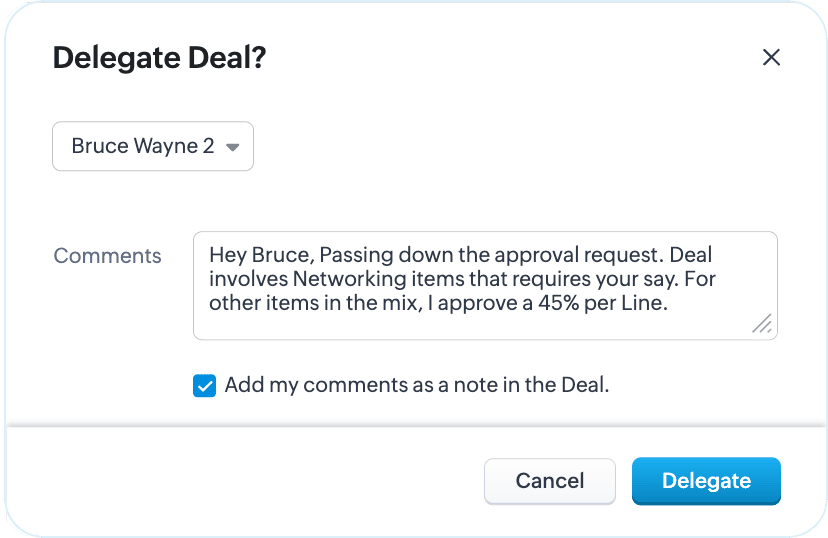Screen dimensions: 828x538
Task: Click the 'Delegate Deal?' dialog title
Action: pyautogui.click(x=159, y=58)
